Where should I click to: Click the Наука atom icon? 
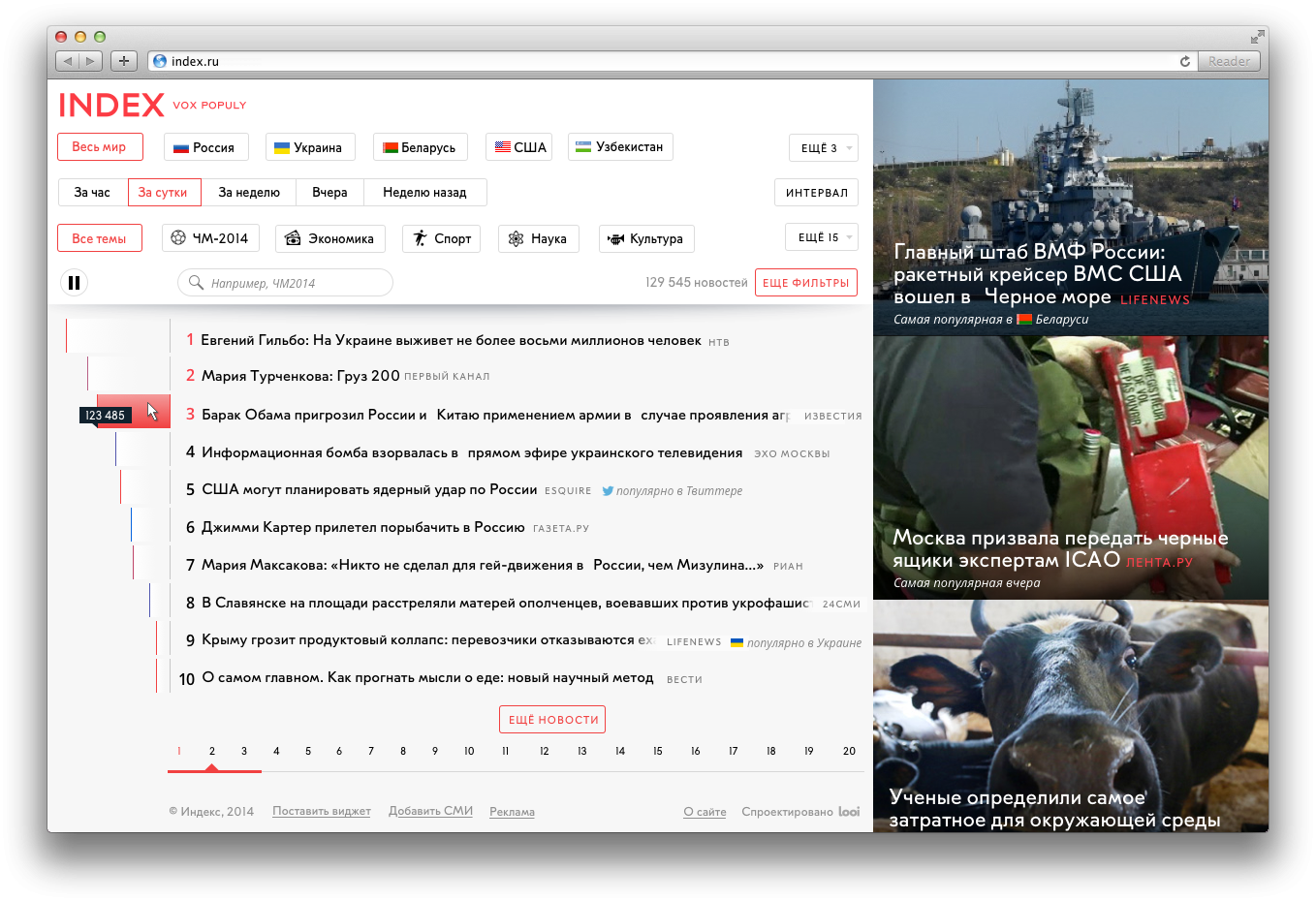tap(516, 238)
